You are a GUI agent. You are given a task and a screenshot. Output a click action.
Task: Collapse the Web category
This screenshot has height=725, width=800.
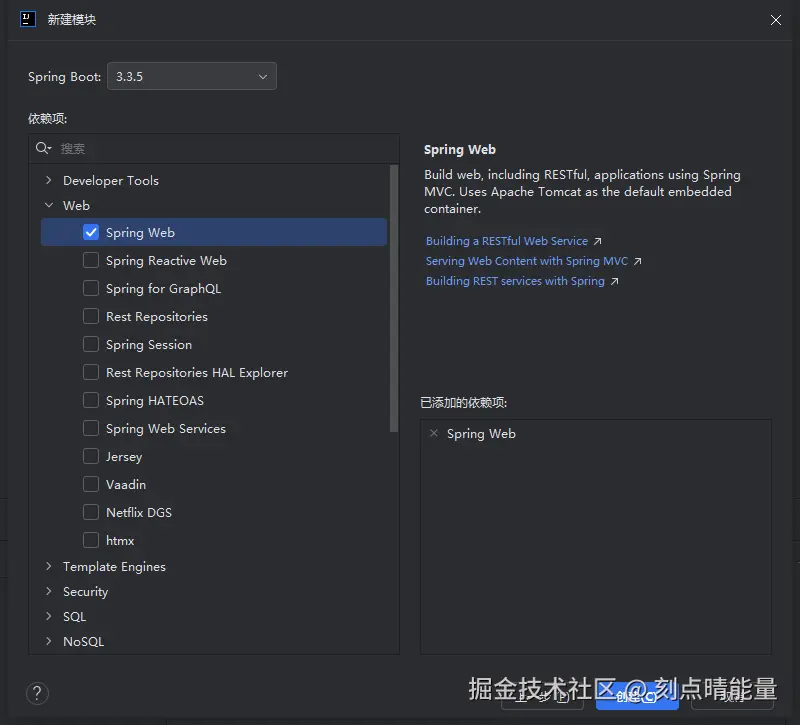48,205
